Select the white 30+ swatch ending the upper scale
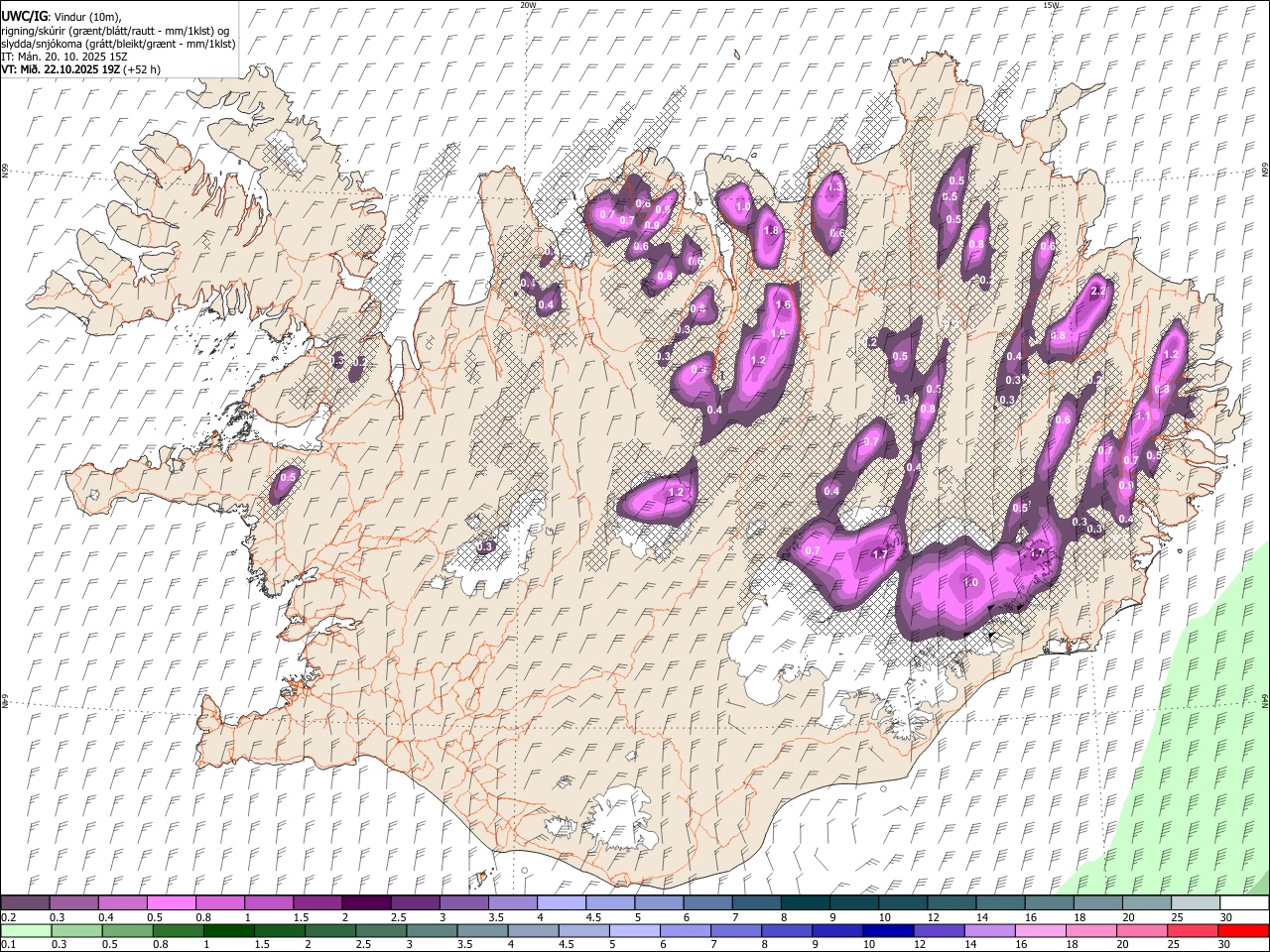Image resolution: width=1270 pixels, height=952 pixels. [x=1244, y=903]
